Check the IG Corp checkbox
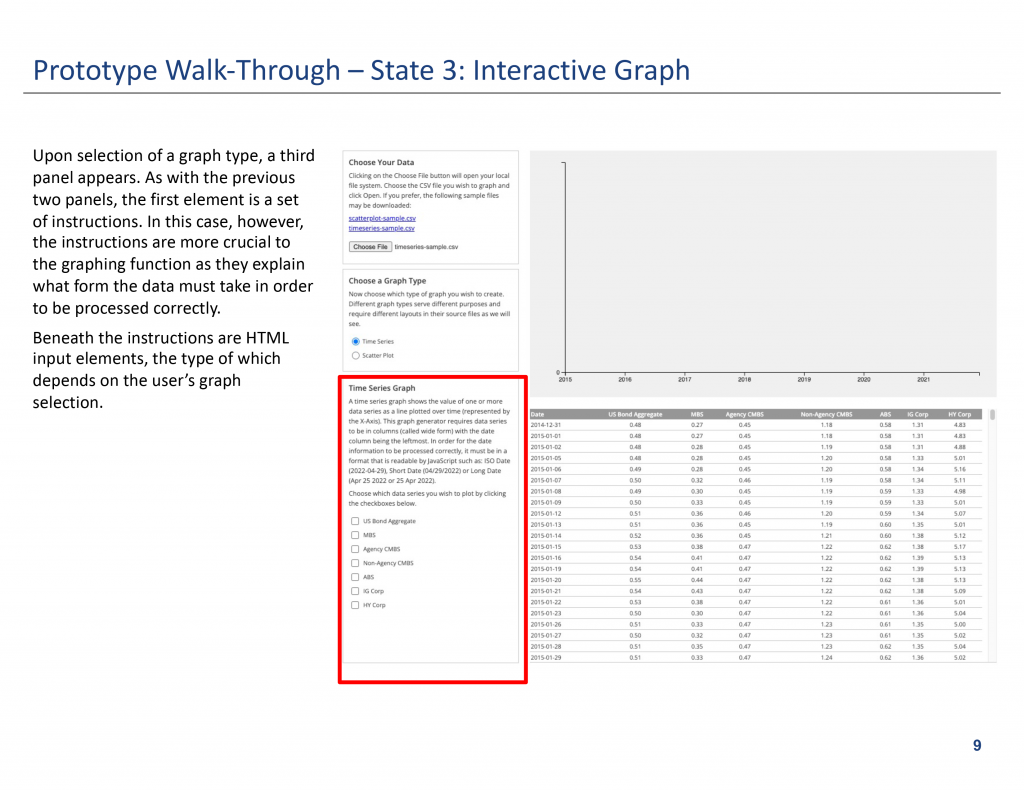The height and width of the screenshot is (791, 1024). click(x=355, y=591)
